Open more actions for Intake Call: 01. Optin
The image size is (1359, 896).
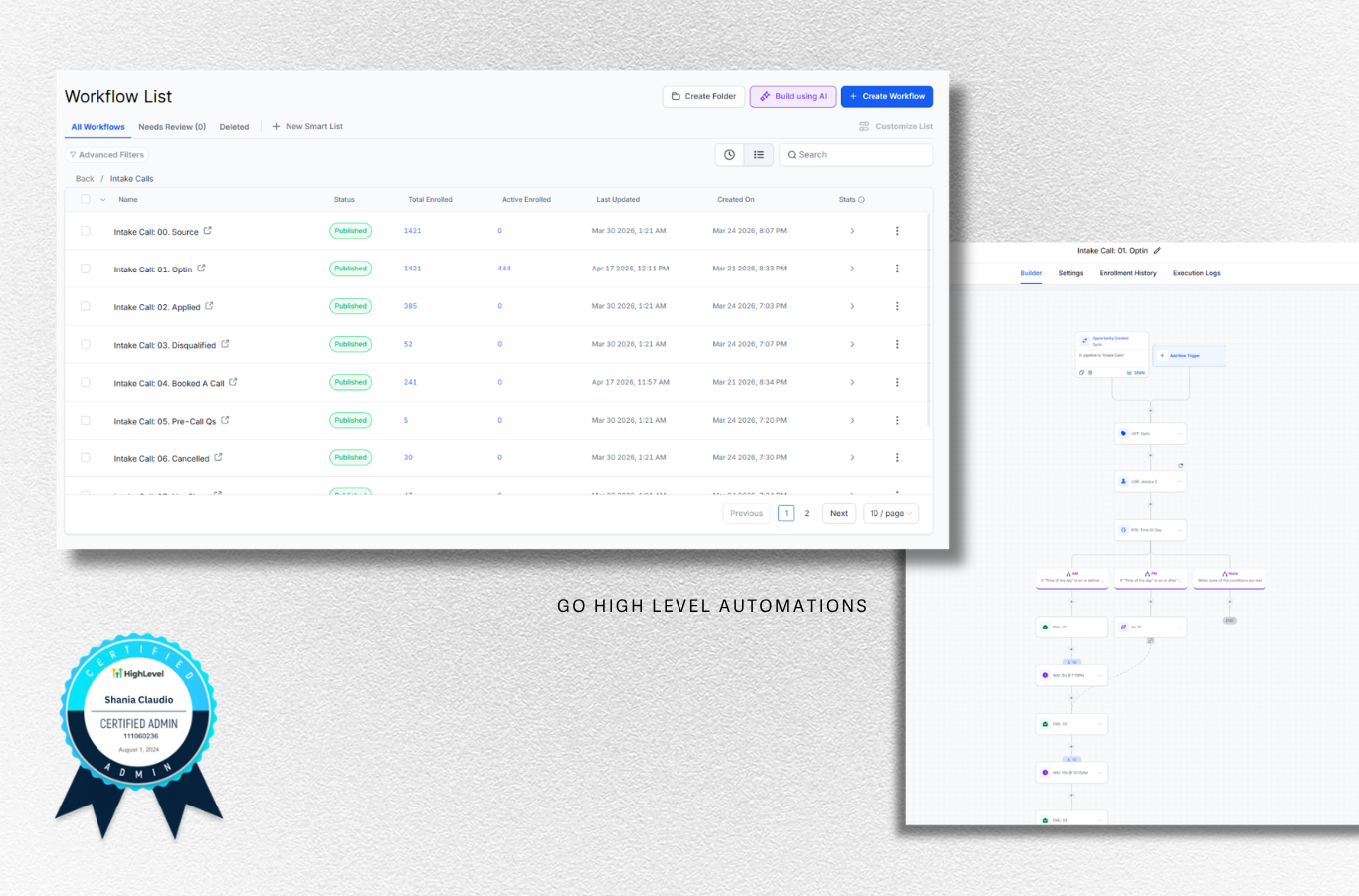click(897, 269)
